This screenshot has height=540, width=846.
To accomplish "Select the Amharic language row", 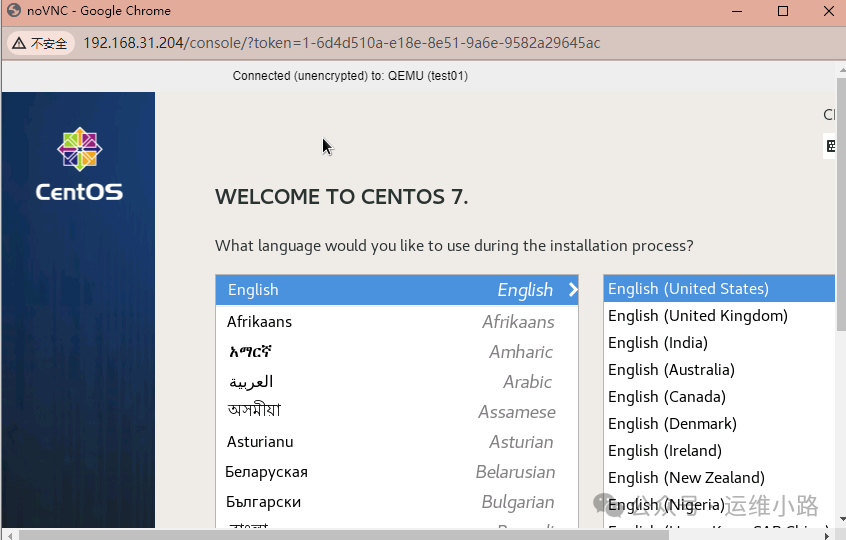I will [397, 352].
